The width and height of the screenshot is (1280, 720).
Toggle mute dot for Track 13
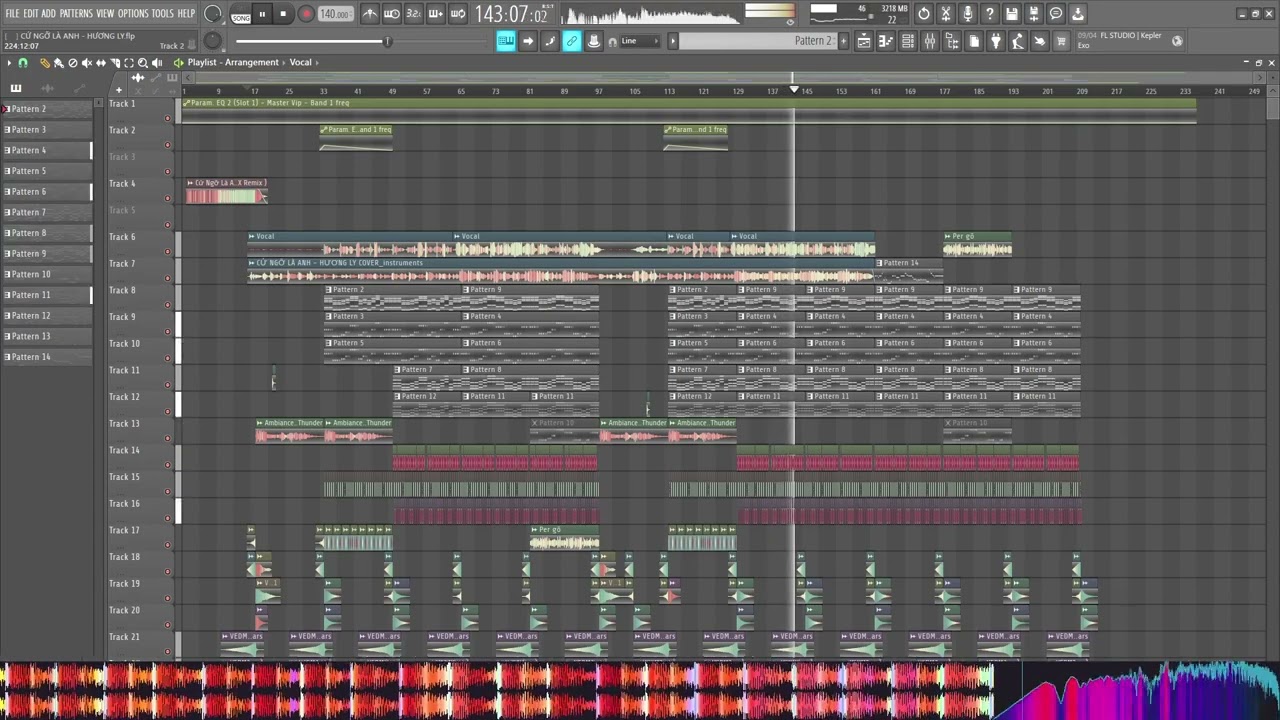pos(167,439)
